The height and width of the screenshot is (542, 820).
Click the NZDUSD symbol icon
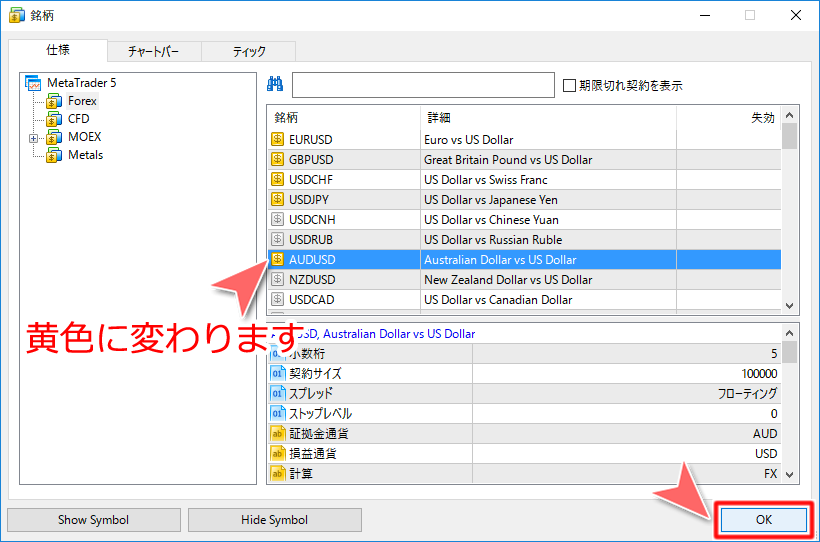(278, 280)
